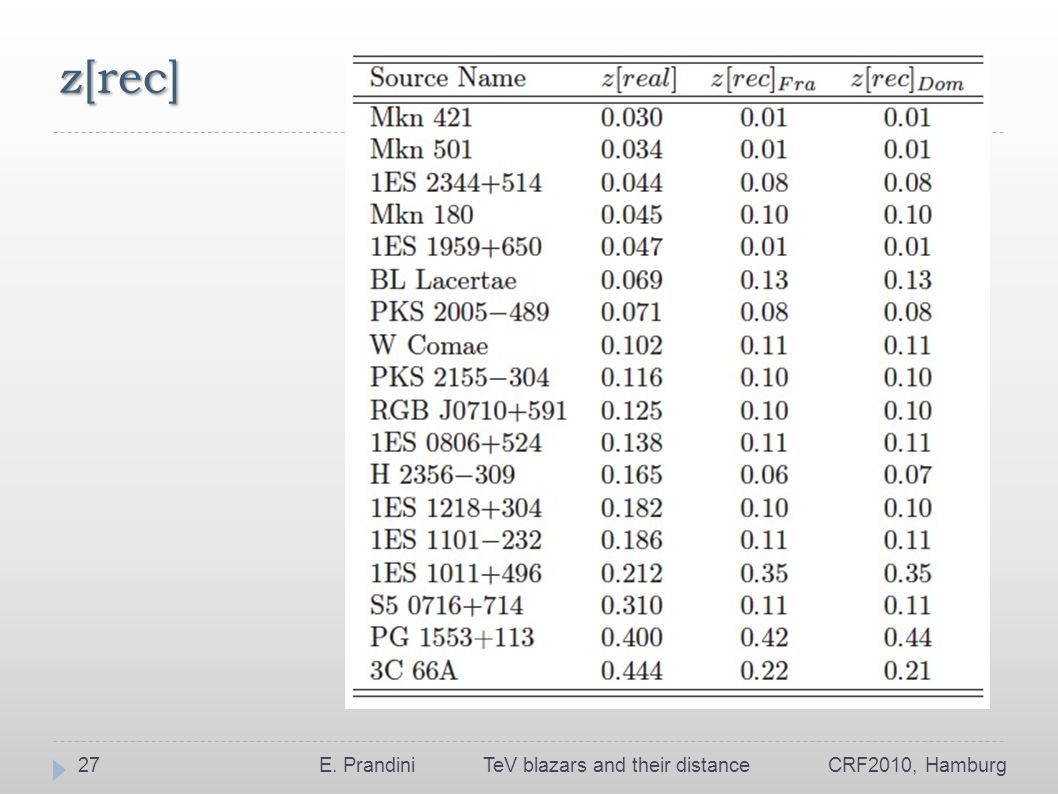Screen dimensions: 1058x794
Task: Click the z[real] value 0.045
Action: pyautogui.click(x=632, y=215)
